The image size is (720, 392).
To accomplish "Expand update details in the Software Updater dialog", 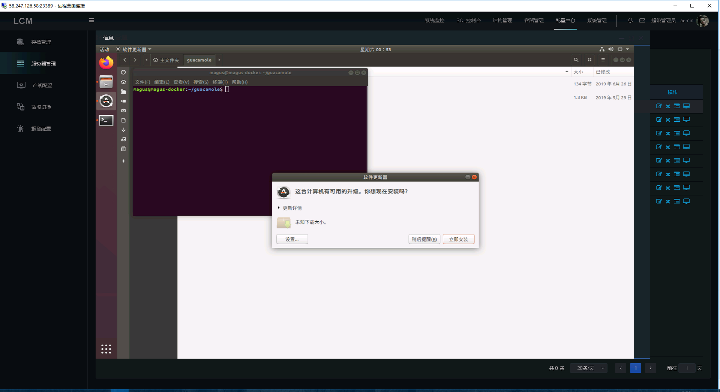I will point(290,208).
